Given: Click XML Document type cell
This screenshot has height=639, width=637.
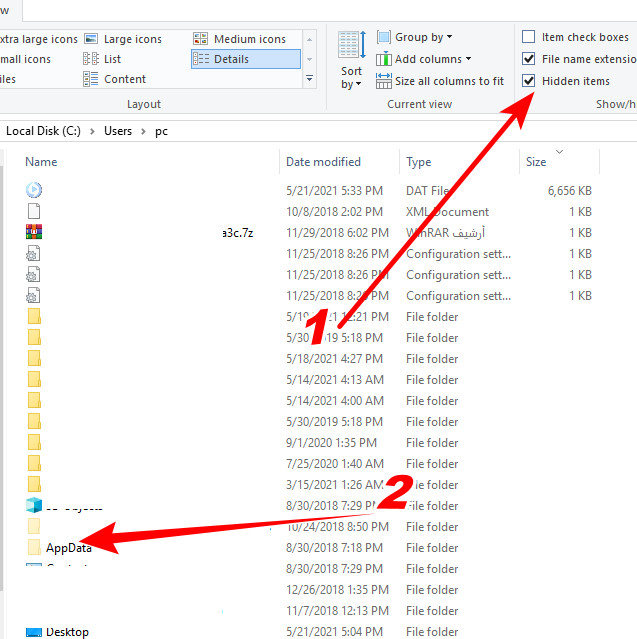Looking at the screenshot, I should pyautogui.click(x=447, y=212).
